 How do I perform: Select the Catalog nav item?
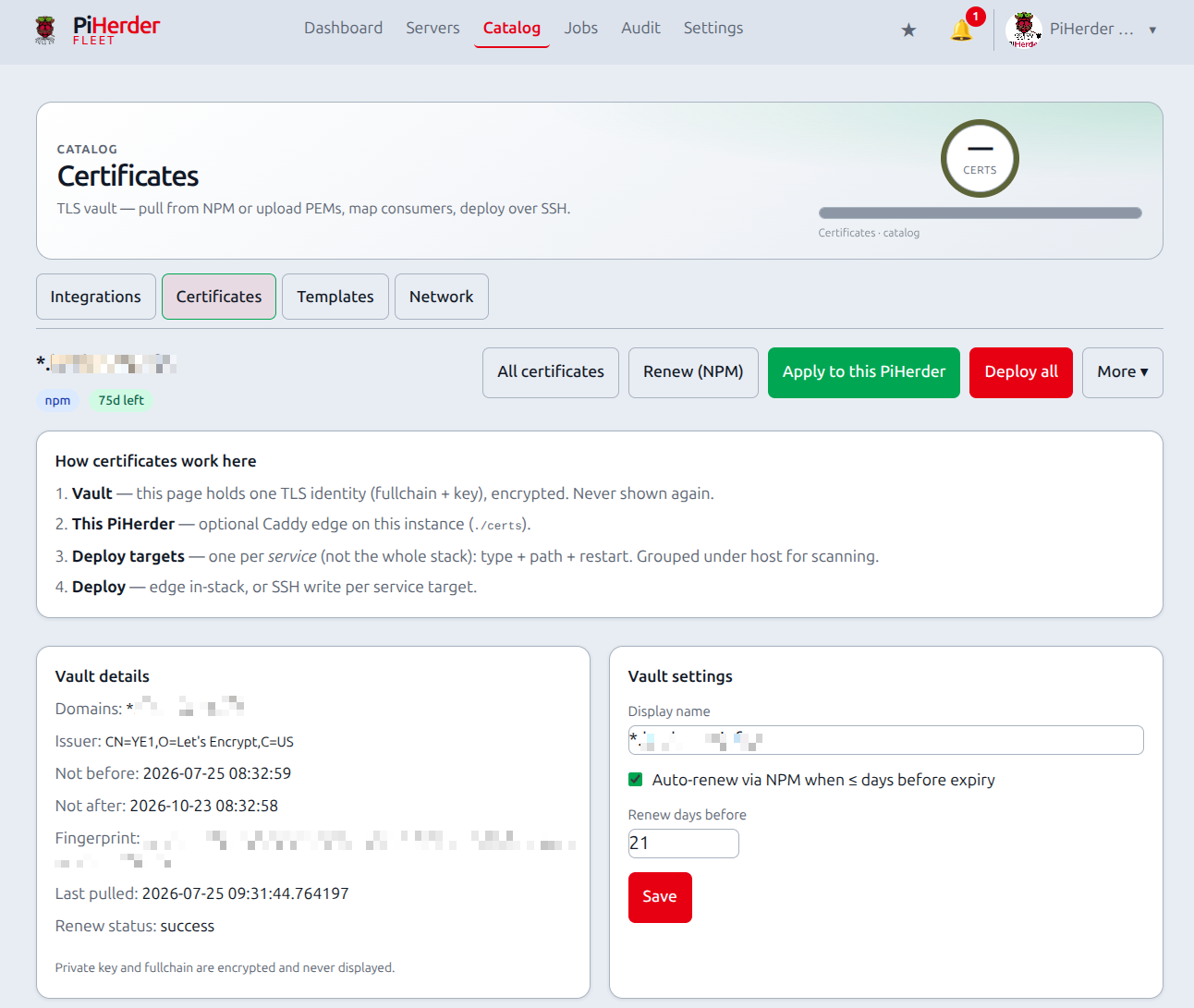point(512,28)
